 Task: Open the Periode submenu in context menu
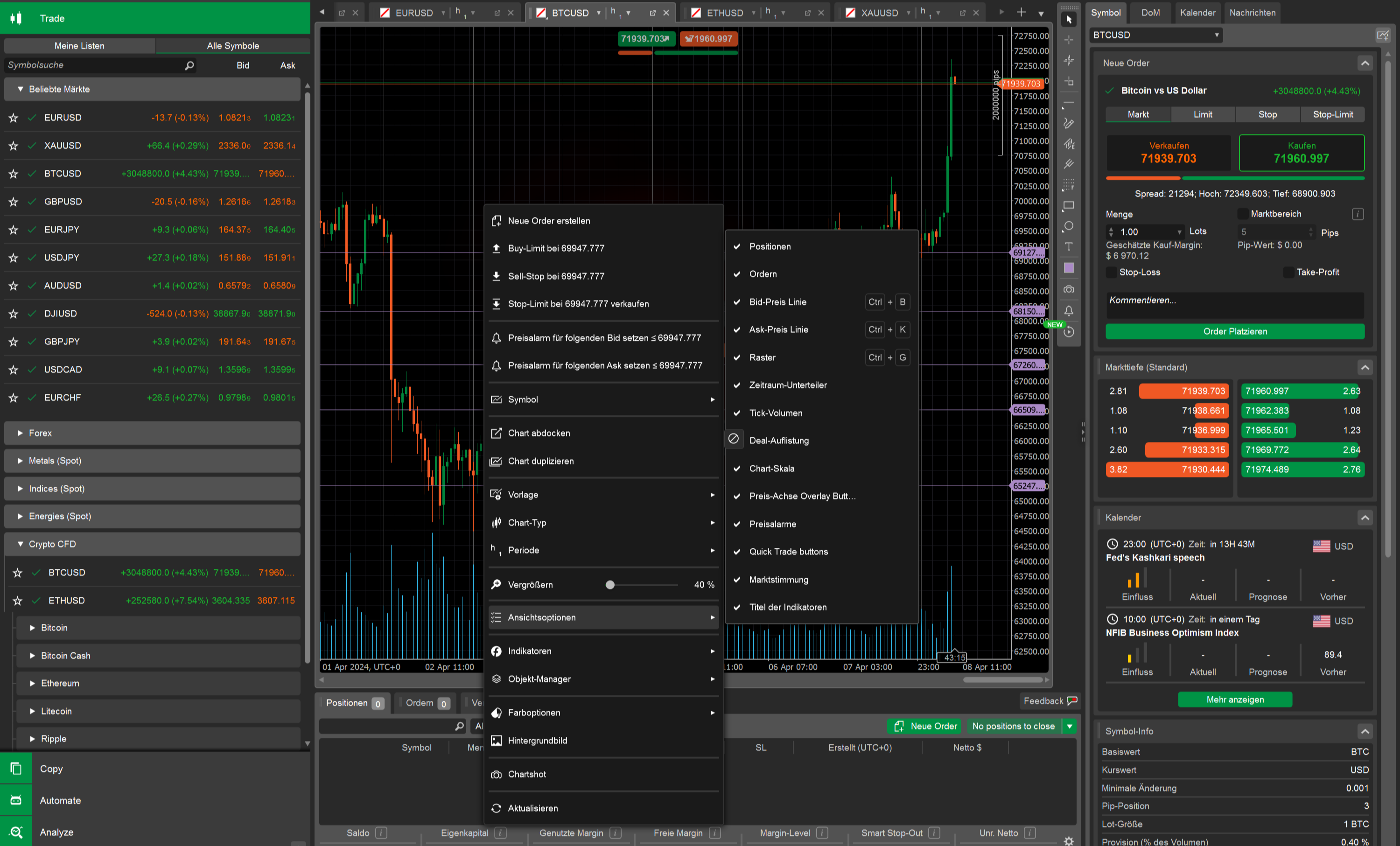601,550
